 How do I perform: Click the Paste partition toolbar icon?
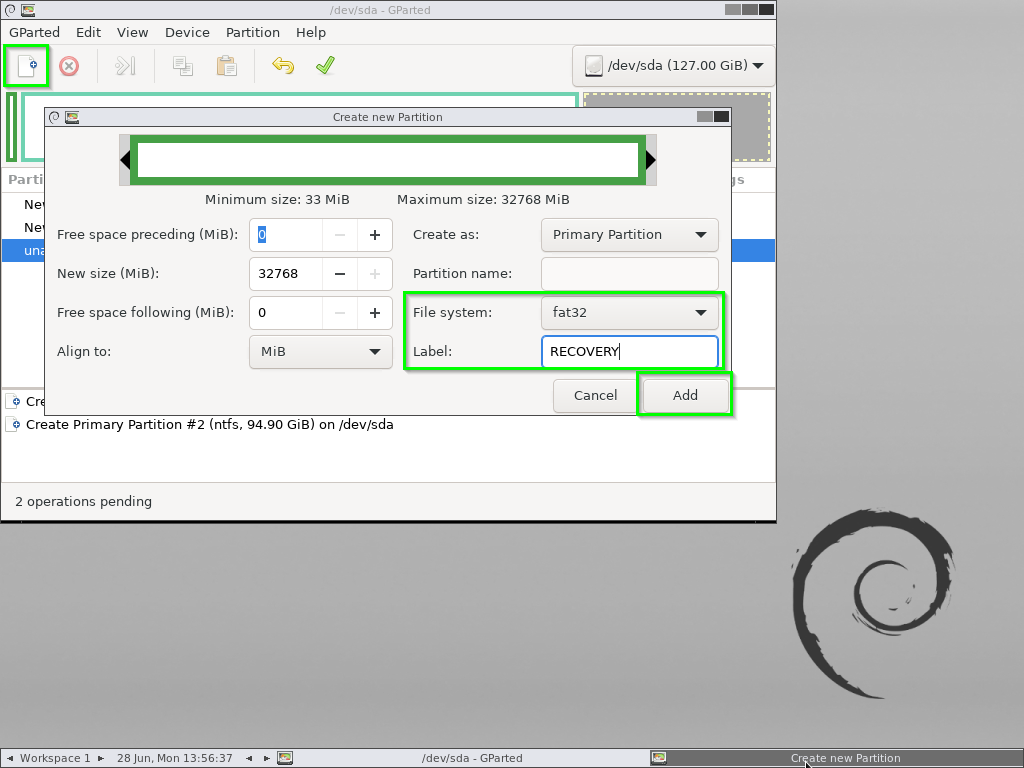[x=226, y=65]
